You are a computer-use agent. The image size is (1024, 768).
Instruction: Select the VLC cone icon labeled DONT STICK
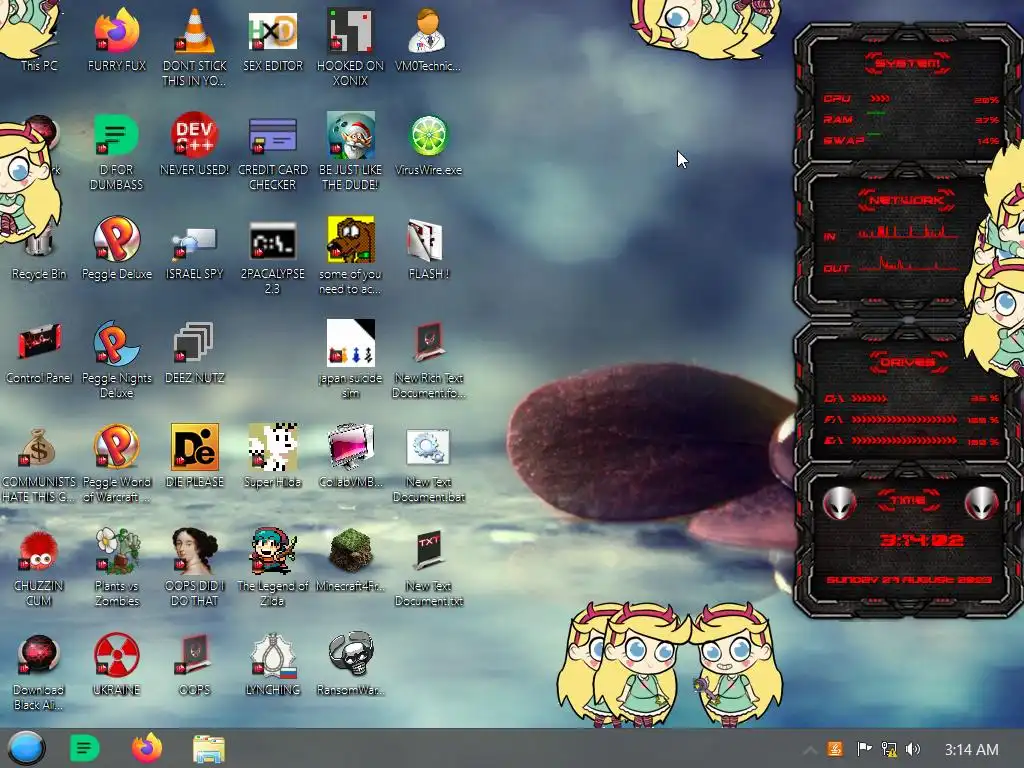[x=195, y=46]
